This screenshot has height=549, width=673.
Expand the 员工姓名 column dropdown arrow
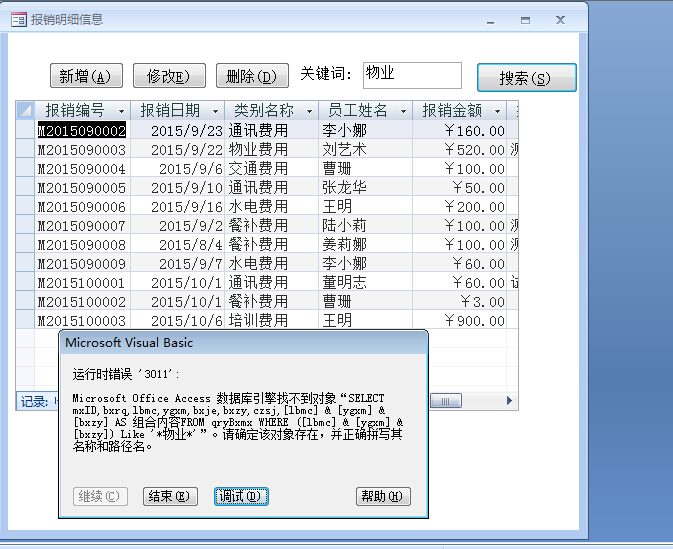tap(406, 111)
